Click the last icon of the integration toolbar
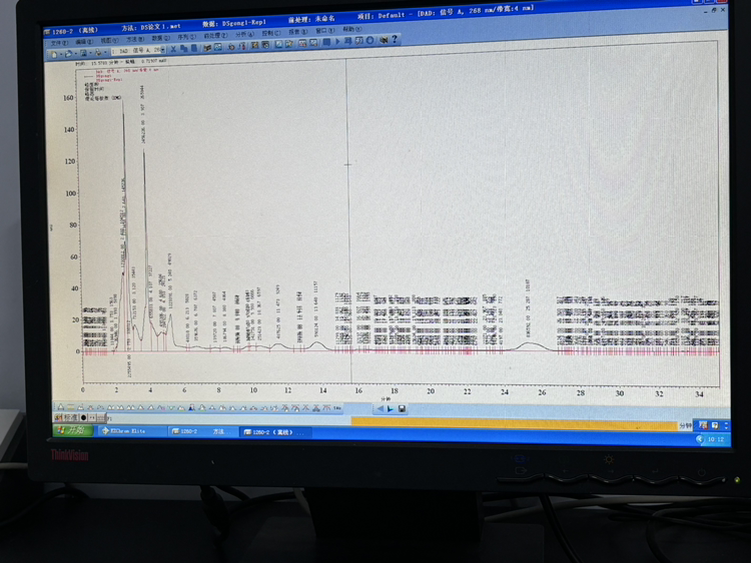Image resolution: width=751 pixels, height=563 pixels. point(337,408)
